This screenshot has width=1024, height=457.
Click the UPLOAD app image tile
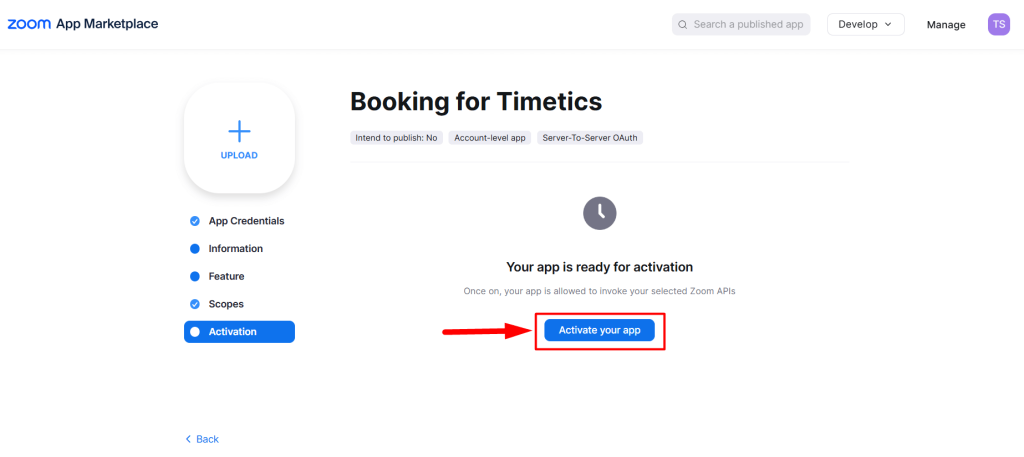click(239, 138)
